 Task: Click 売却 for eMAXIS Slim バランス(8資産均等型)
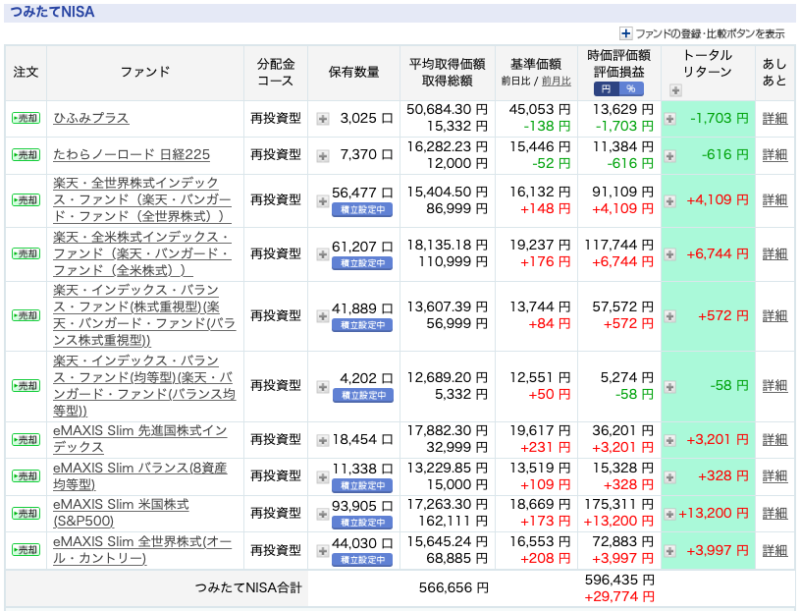click(x=26, y=476)
